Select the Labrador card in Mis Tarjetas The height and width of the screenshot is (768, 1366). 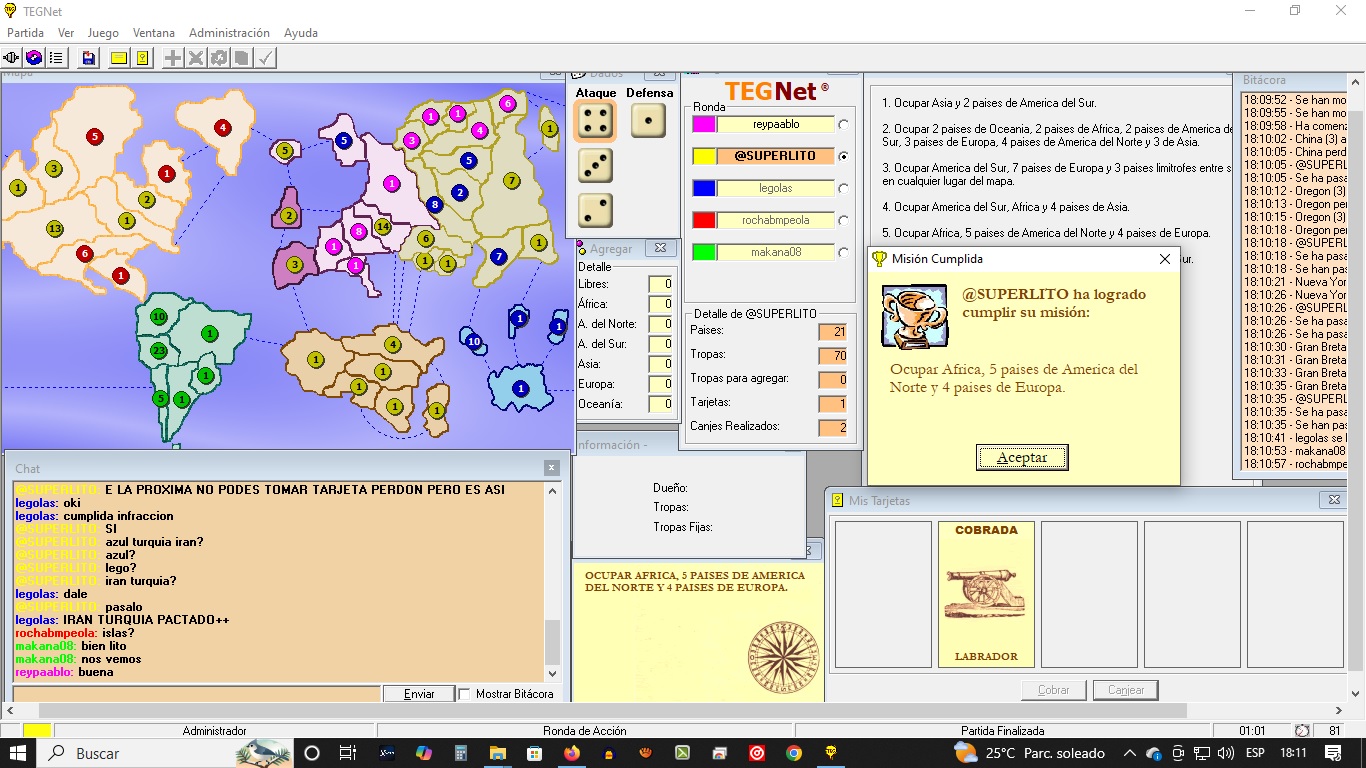click(x=986, y=594)
